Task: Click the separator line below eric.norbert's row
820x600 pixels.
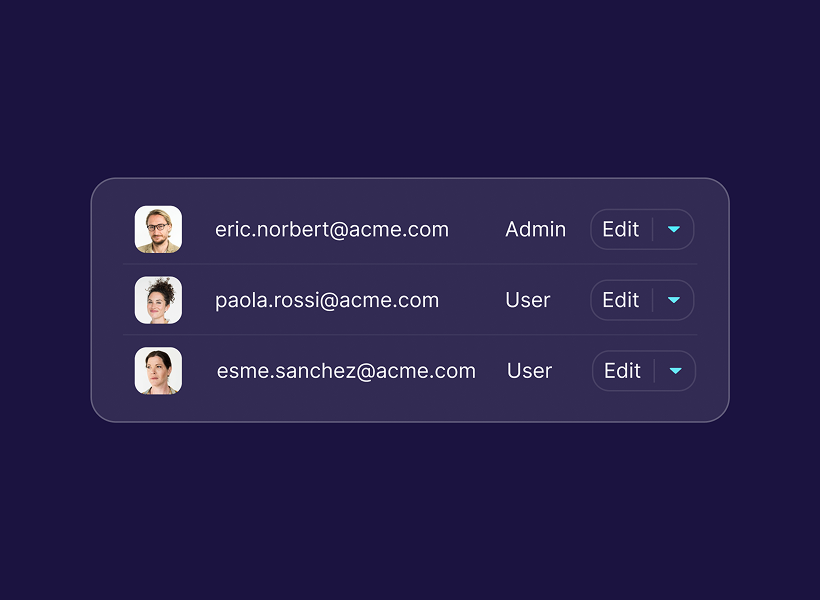Action: point(410,264)
